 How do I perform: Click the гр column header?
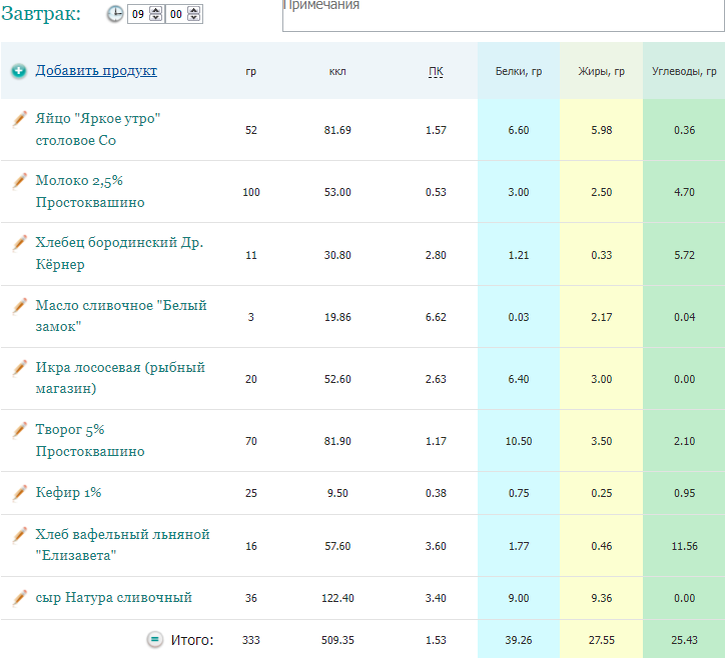tap(251, 72)
